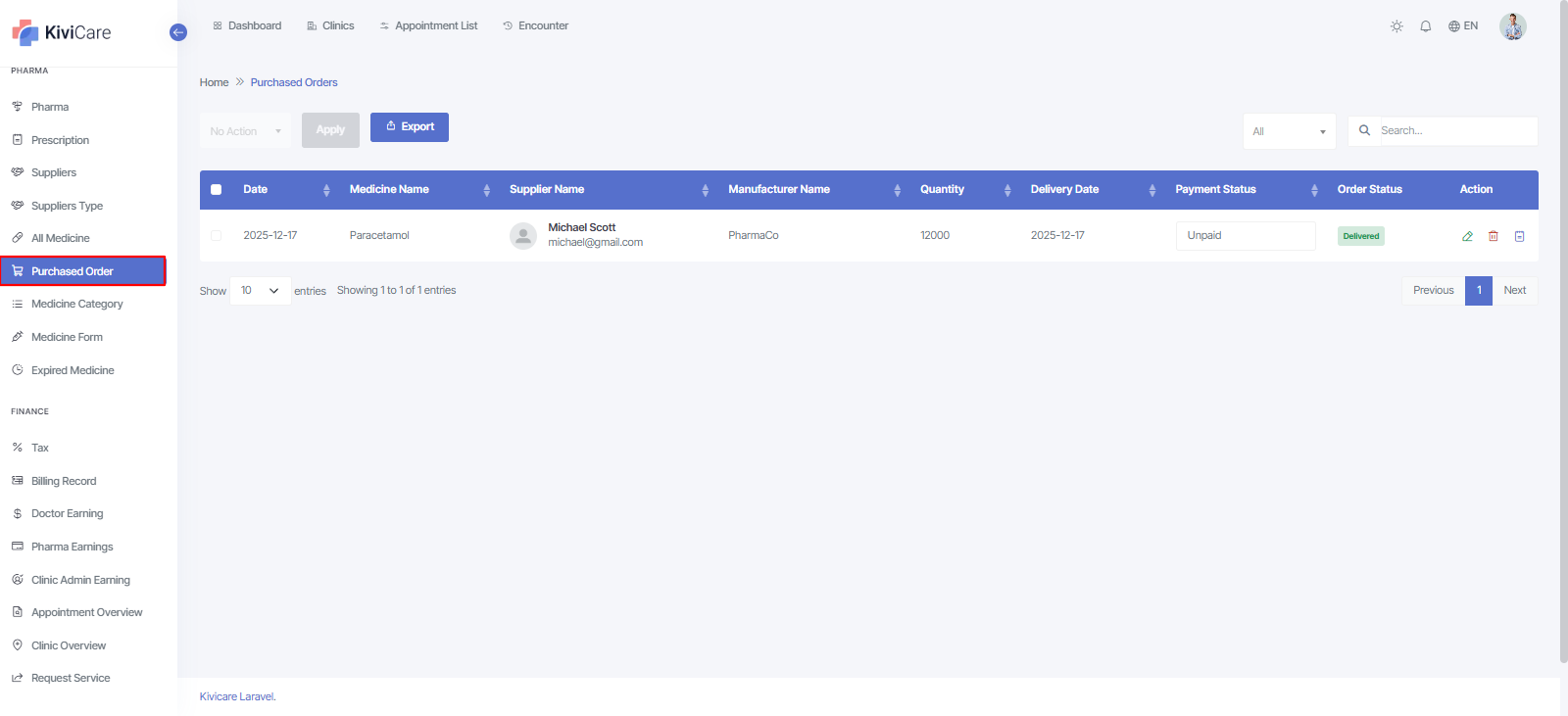Toggle light/dark theme sun icon
This screenshot has width=1568, height=716.
tap(1396, 26)
